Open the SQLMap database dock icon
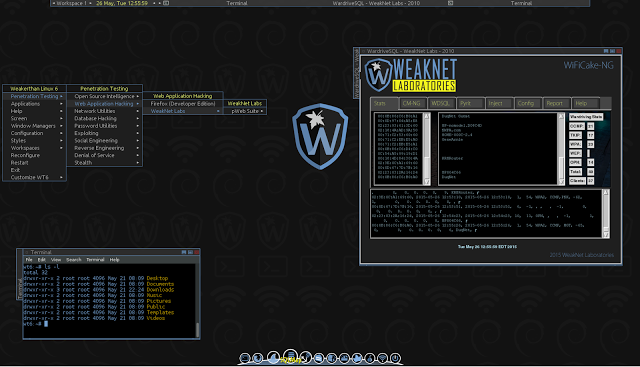Viewport: 640px width, 367px height. (x=291, y=356)
